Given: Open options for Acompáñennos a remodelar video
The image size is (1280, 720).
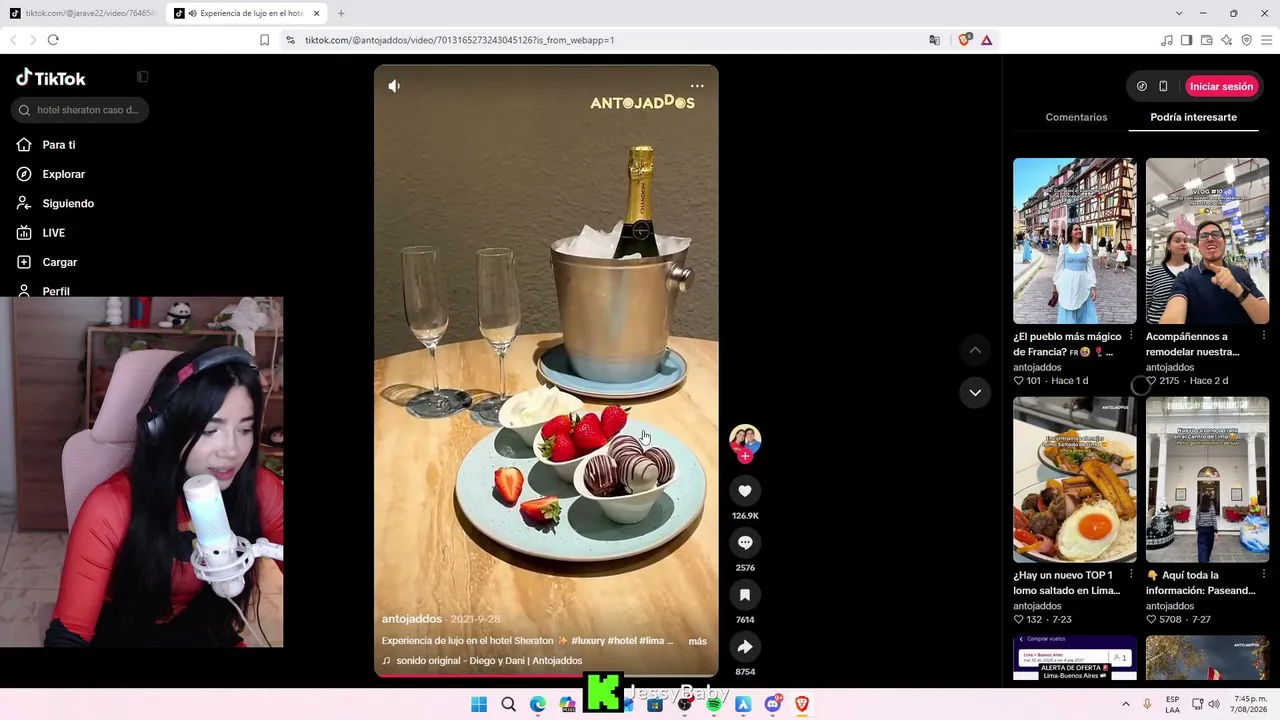Looking at the screenshot, I should click(1263, 336).
